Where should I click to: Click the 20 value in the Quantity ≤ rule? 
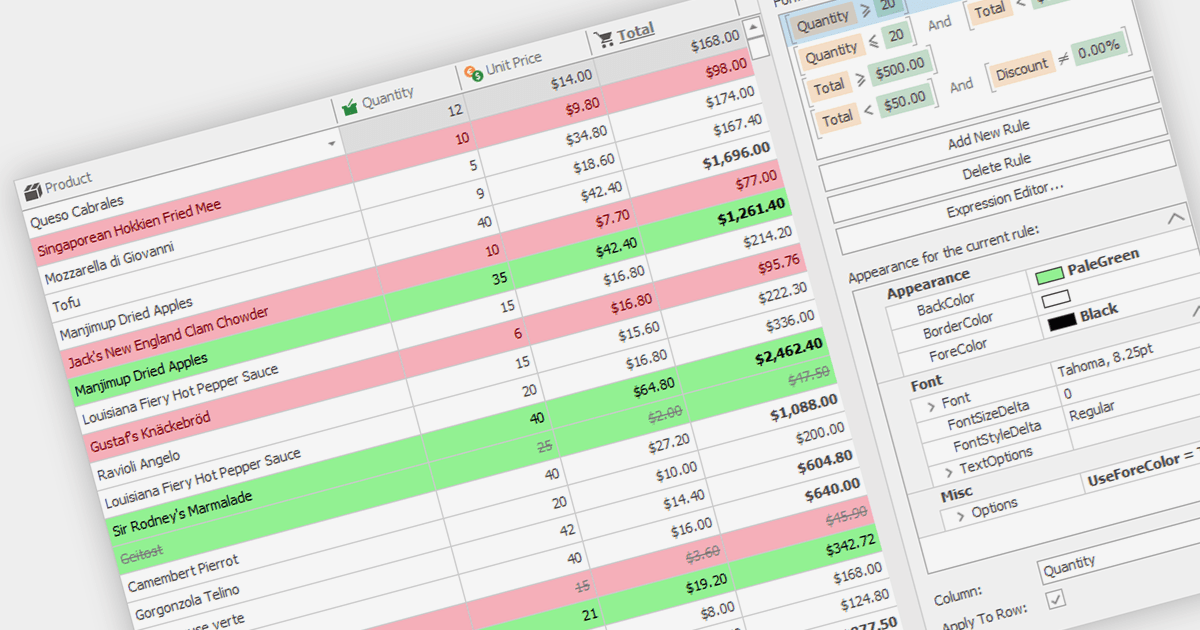pyautogui.click(x=895, y=35)
